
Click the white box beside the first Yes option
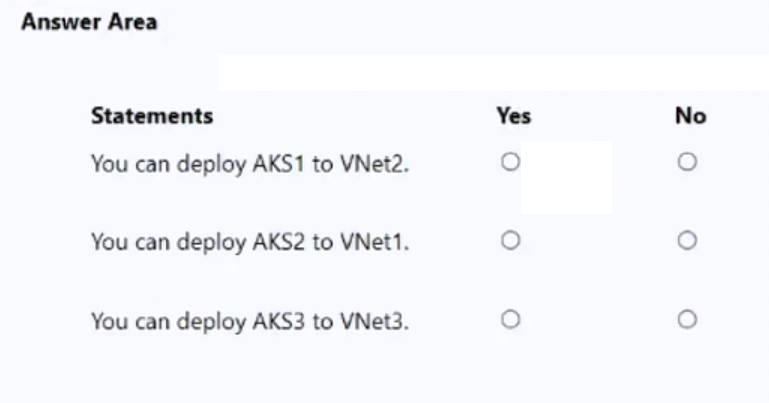566,177
